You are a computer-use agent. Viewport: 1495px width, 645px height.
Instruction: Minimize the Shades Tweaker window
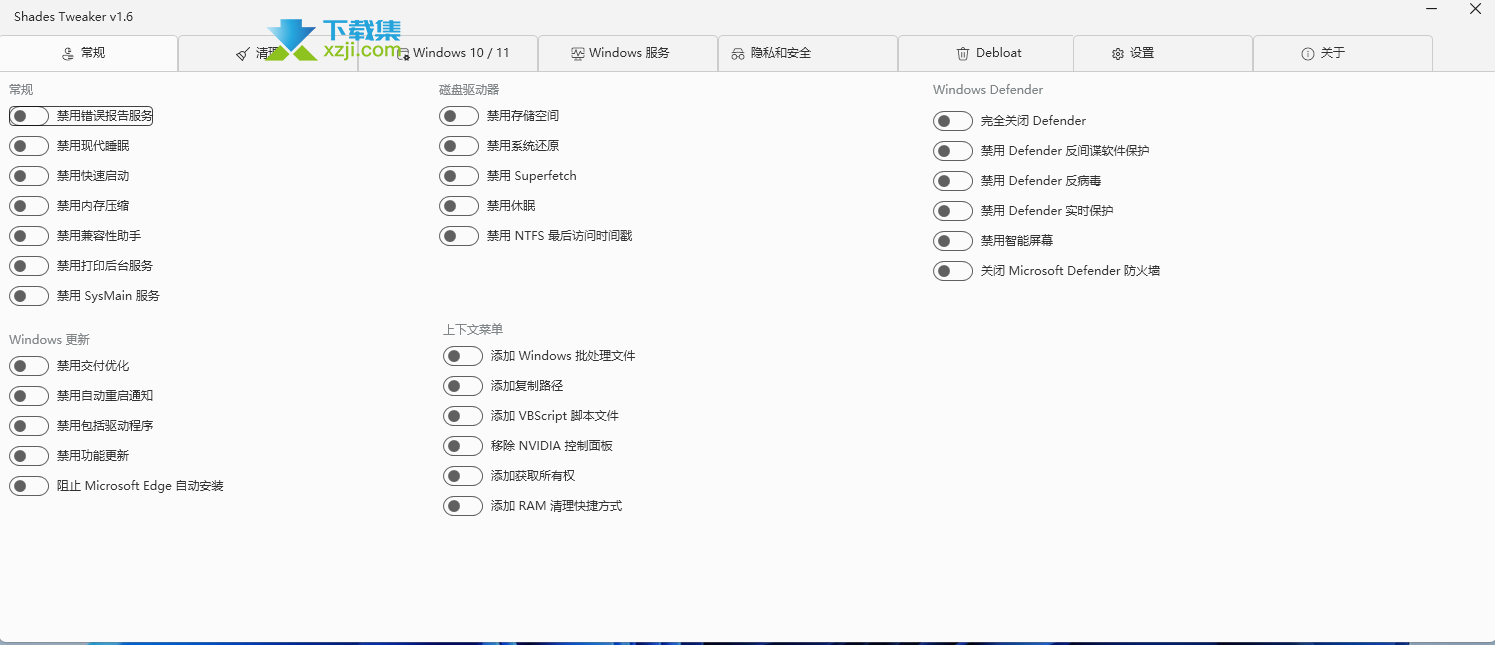click(1432, 9)
